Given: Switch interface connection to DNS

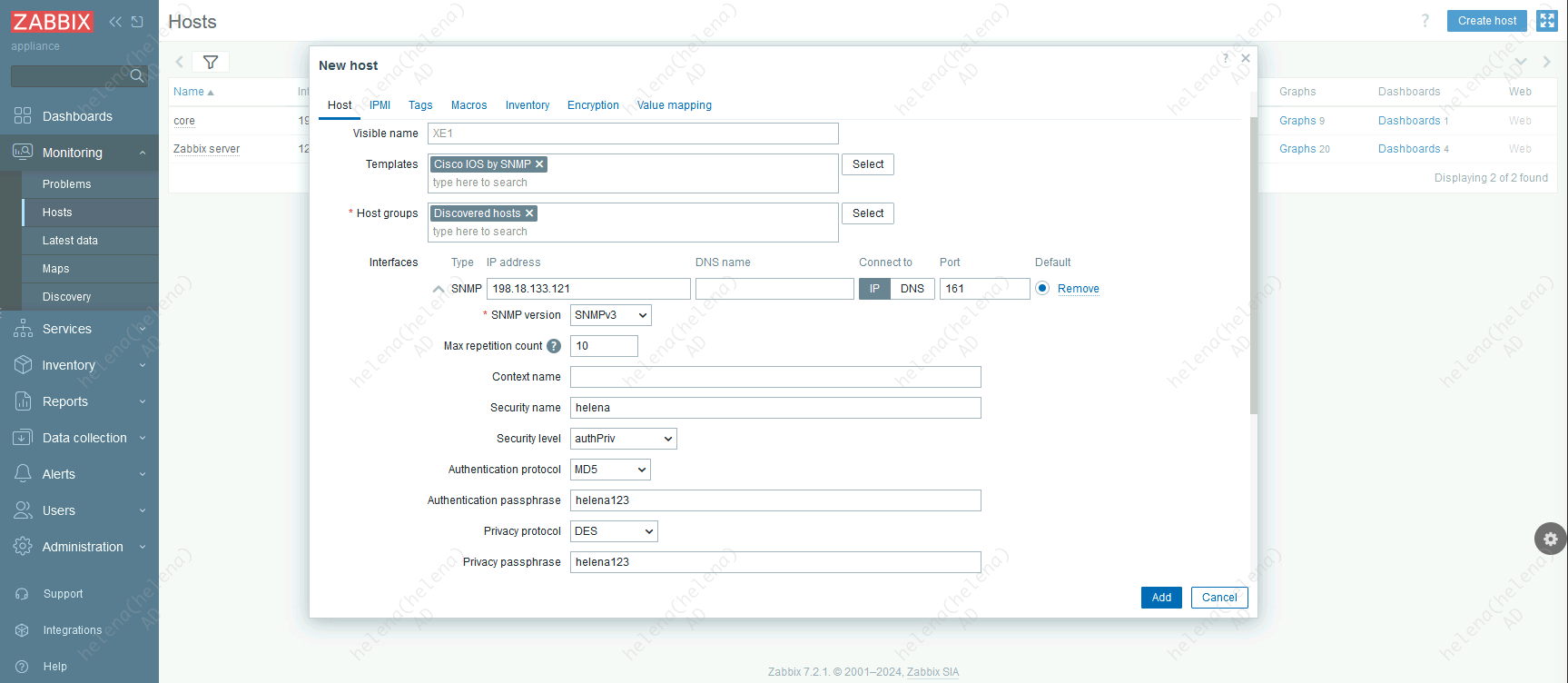Looking at the screenshot, I should pyautogui.click(x=912, y=289).
